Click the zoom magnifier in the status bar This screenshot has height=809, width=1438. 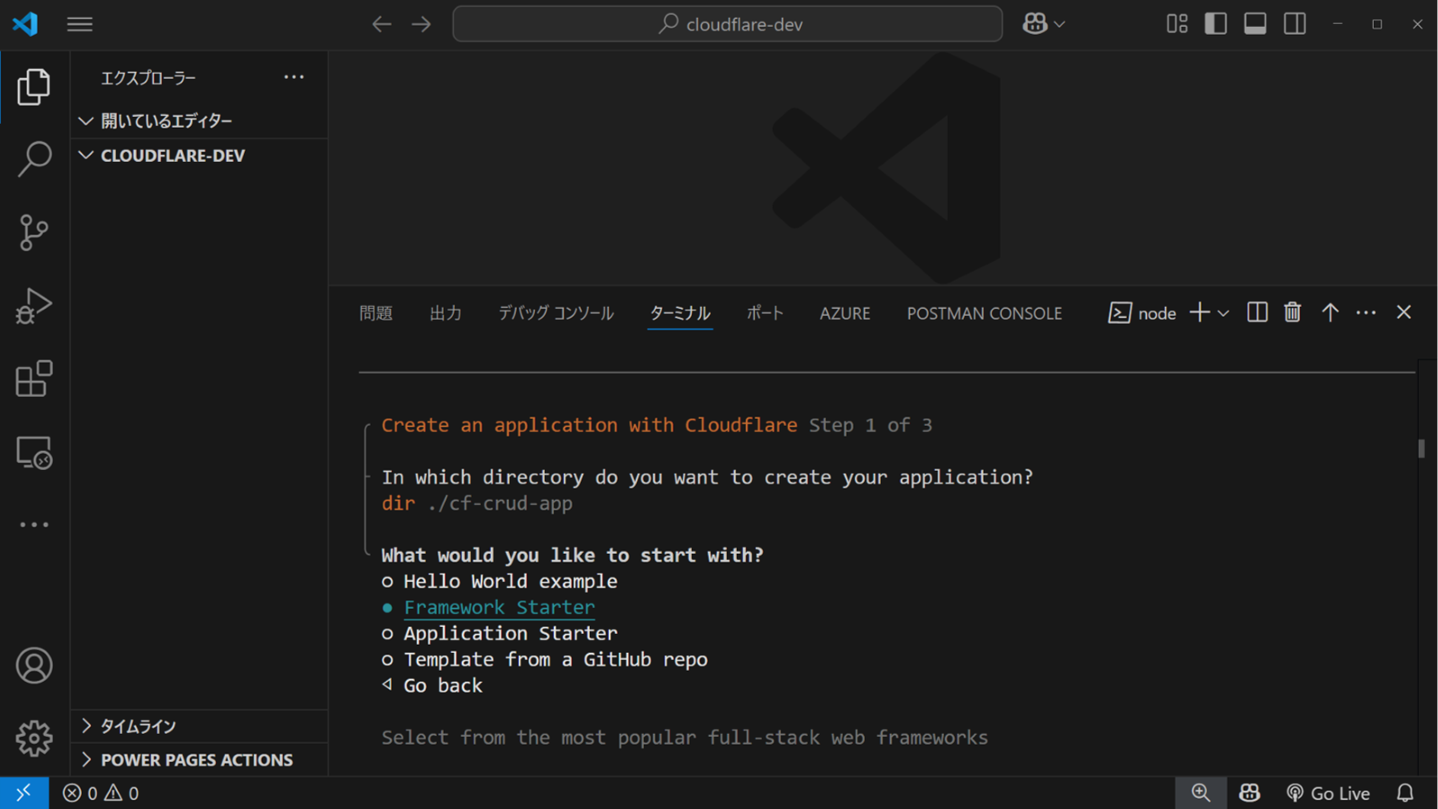point(1201,793)
